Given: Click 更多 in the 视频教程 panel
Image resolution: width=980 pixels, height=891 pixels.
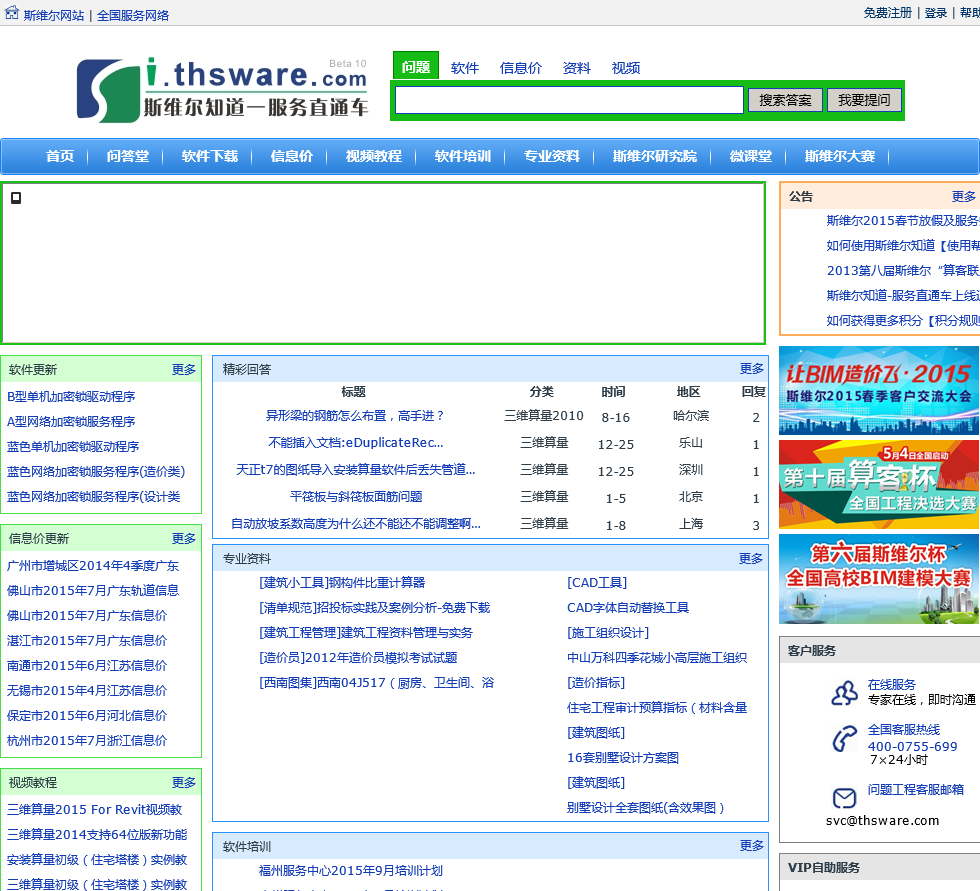Looking at the screenshot, I should 184,783.
